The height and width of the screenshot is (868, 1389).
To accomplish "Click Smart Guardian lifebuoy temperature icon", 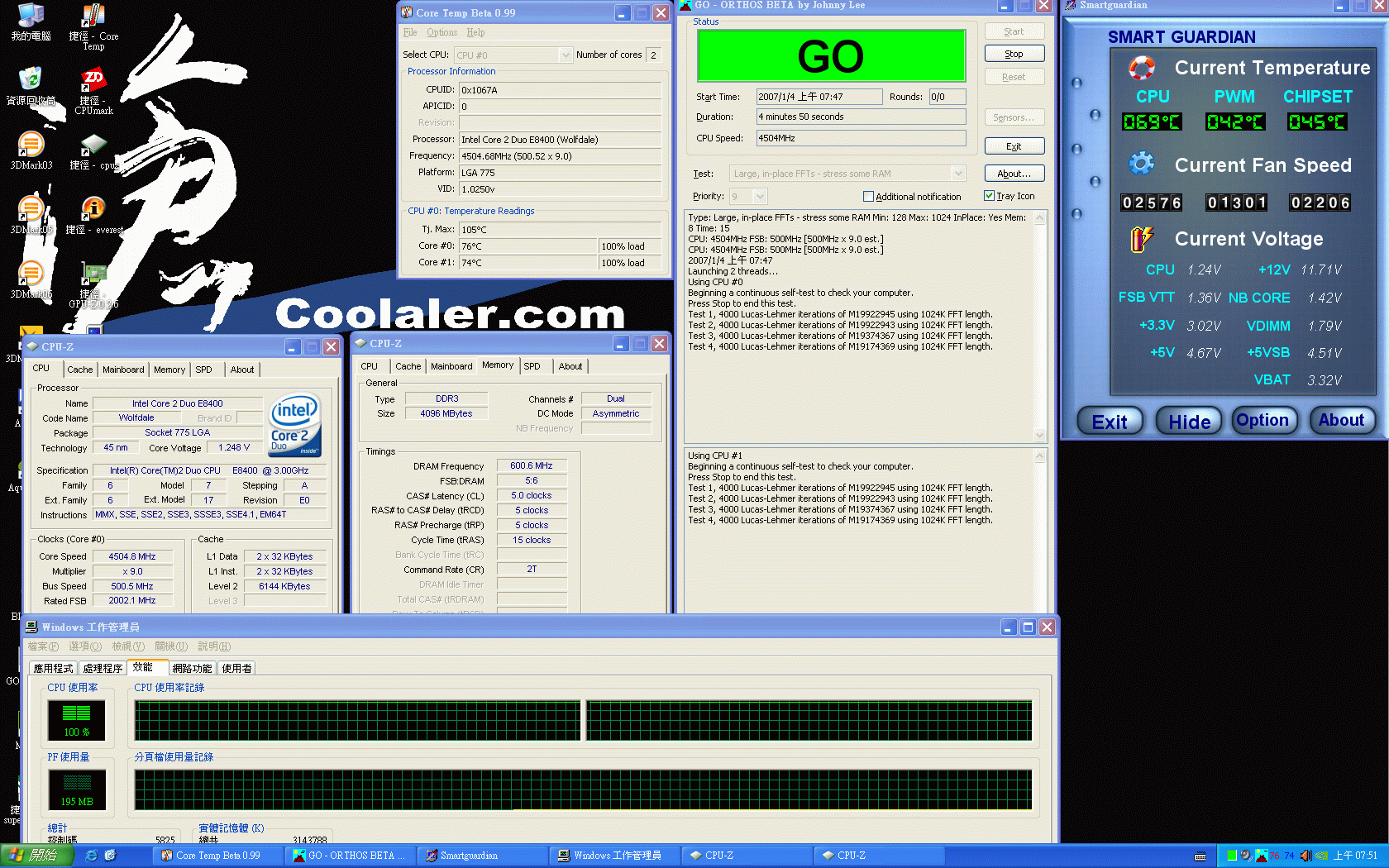I will [x=1142, y=67].
